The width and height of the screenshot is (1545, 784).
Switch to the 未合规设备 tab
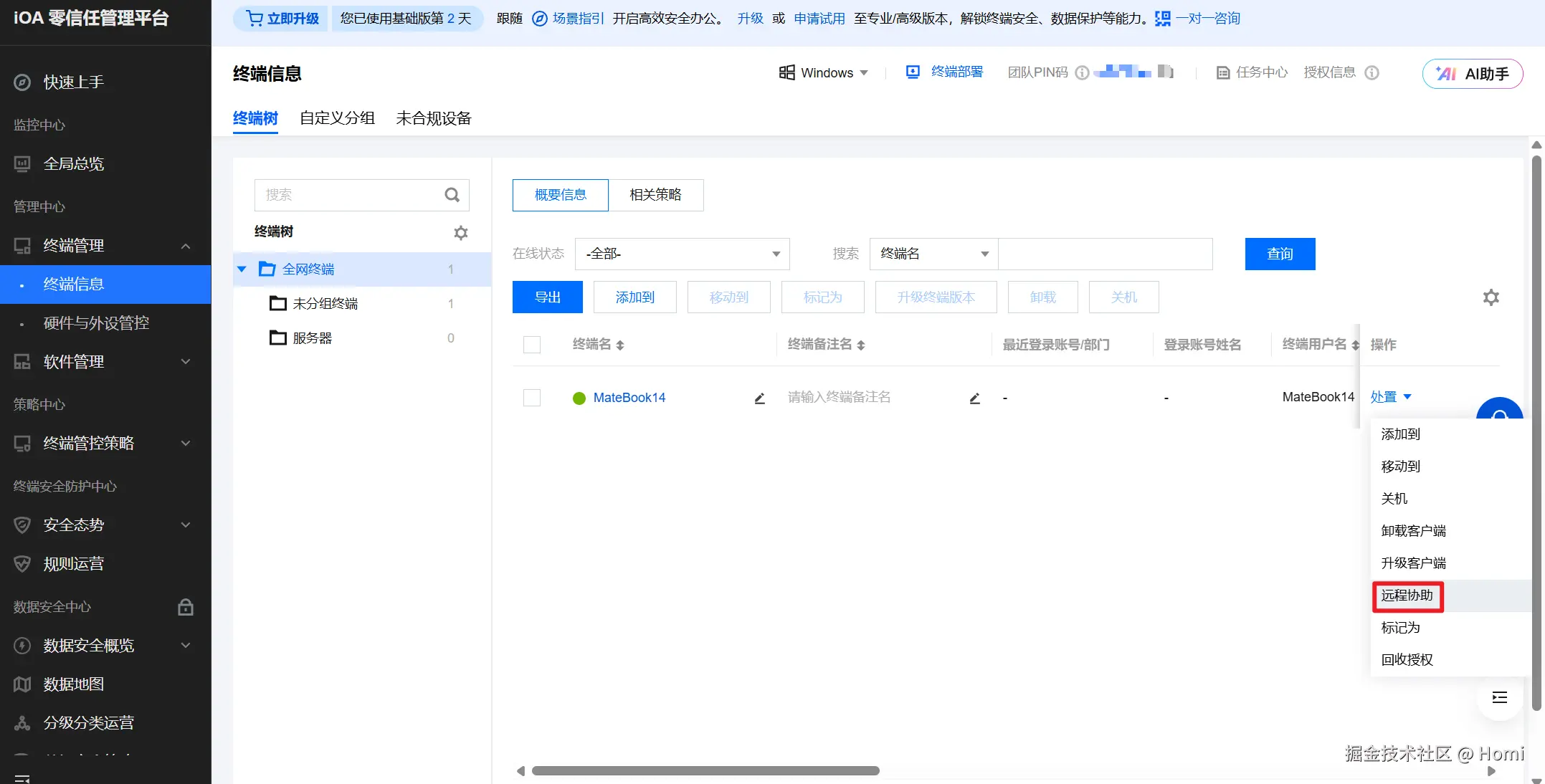(x=434, y=118)
